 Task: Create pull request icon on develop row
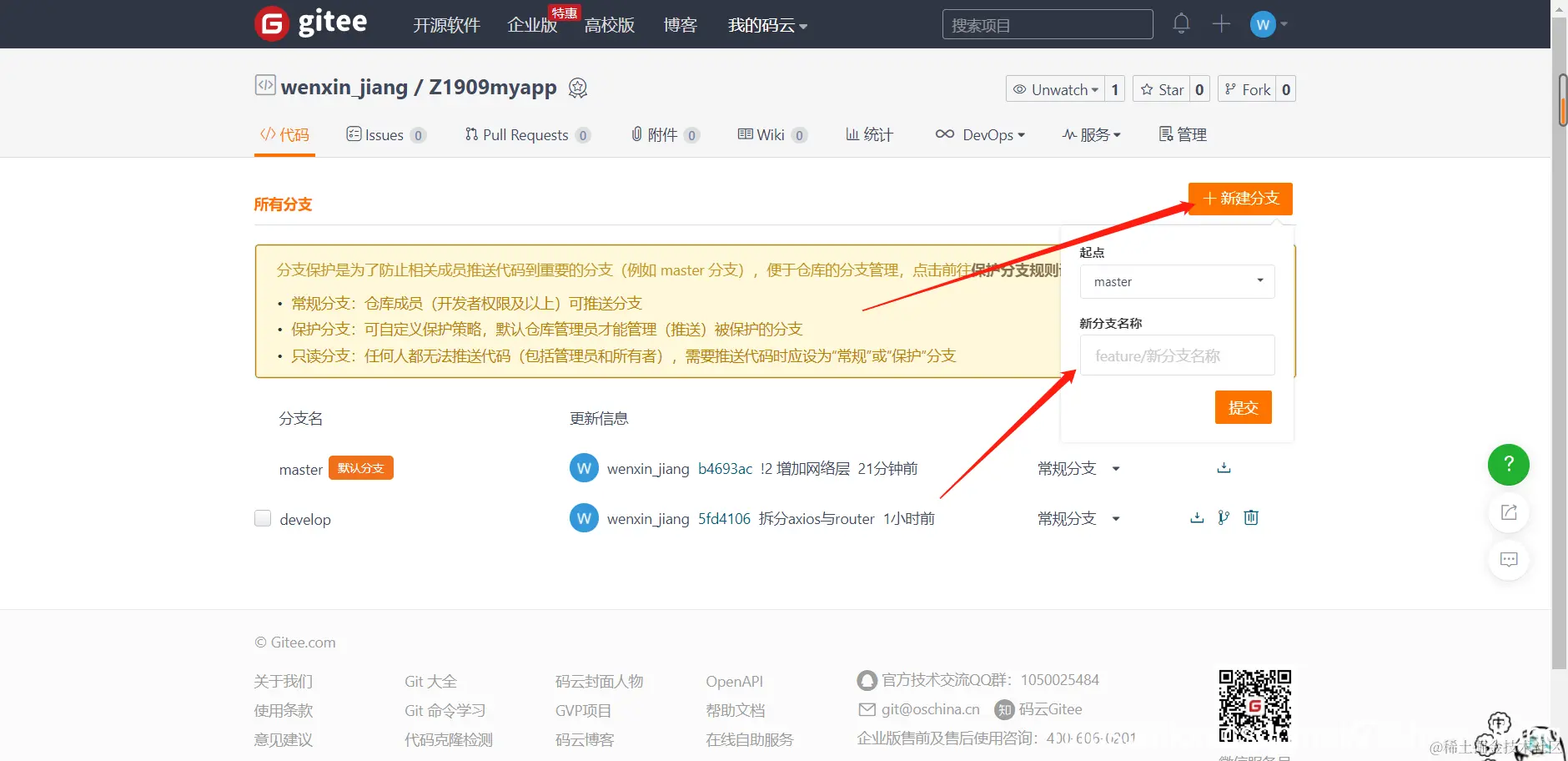(x=1224, y=517)
